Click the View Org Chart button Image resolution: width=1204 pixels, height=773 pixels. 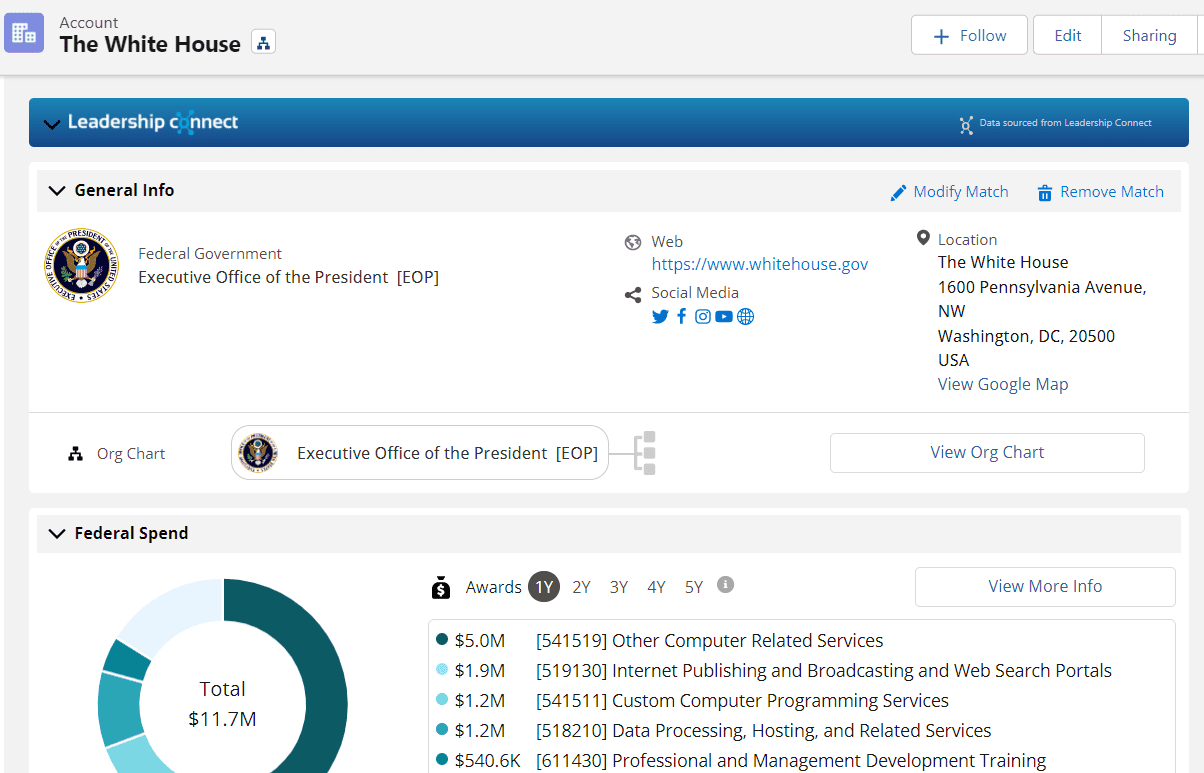point(987,452)
